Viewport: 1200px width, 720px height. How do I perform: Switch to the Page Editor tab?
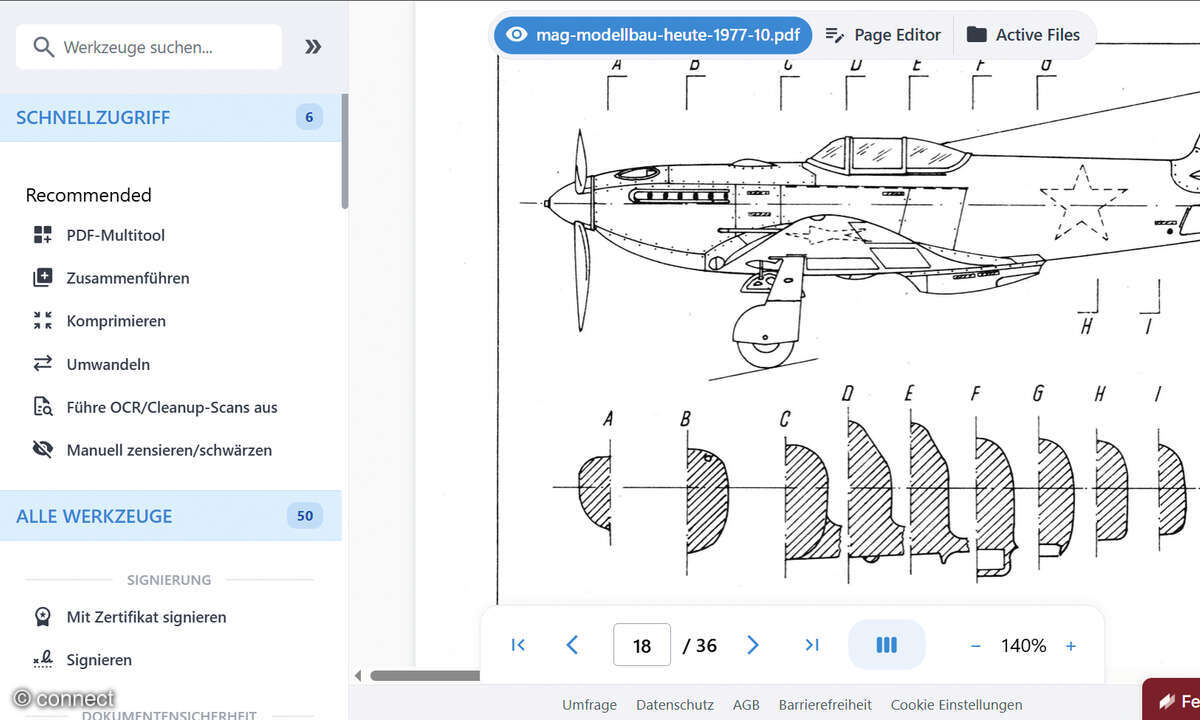[x=883, y=35]
